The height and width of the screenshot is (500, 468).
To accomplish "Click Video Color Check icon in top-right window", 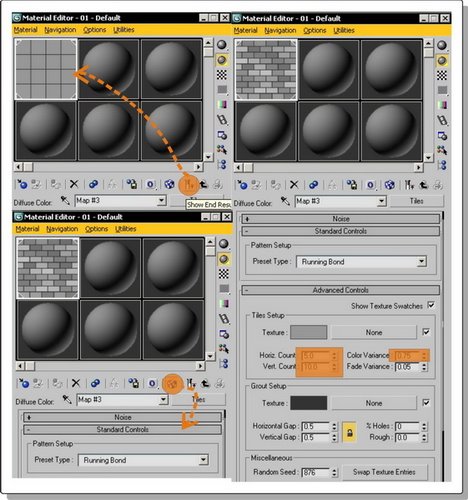I will click(442, 105).
